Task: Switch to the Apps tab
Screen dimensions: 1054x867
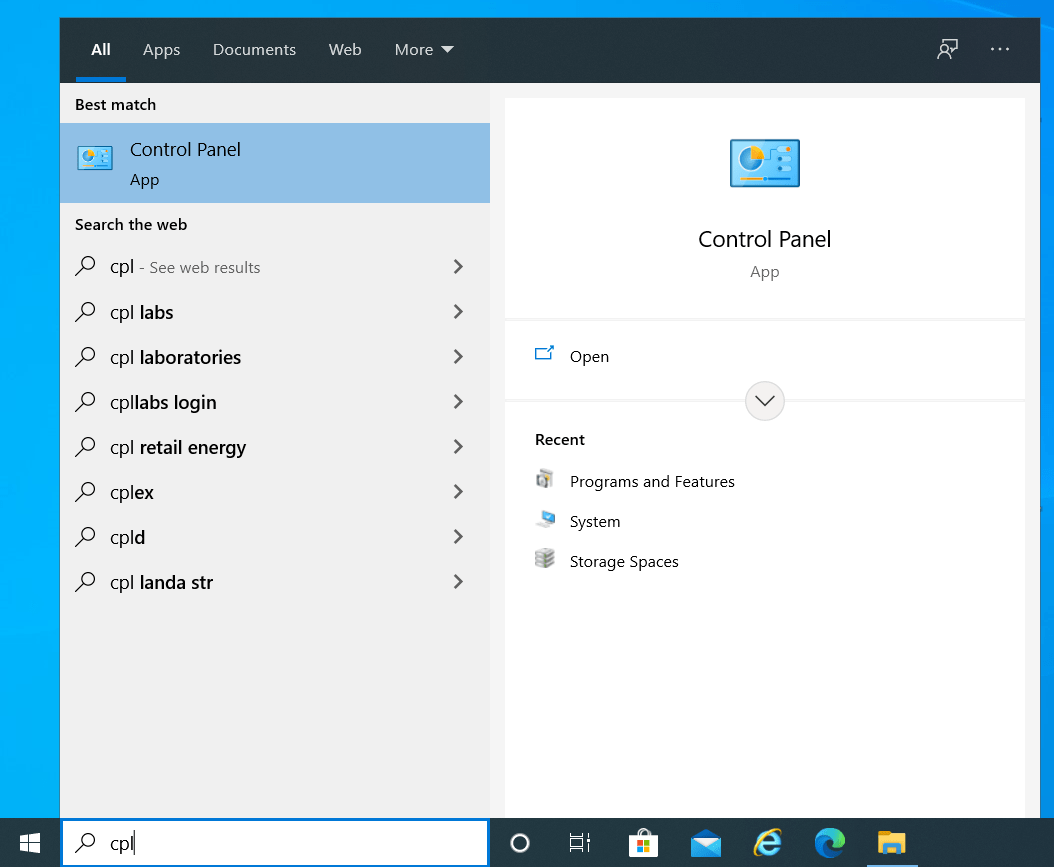Action: (161, 49)
